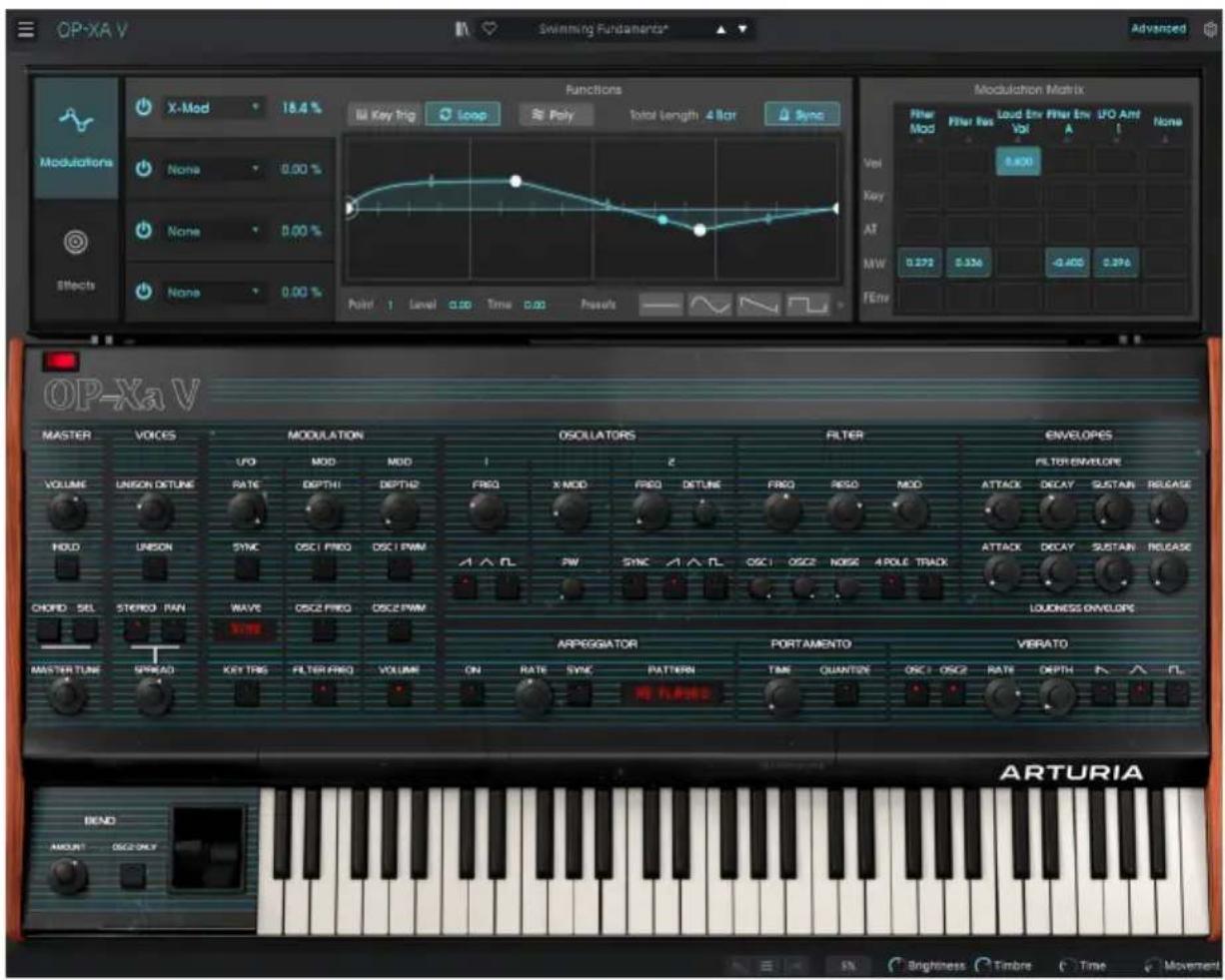This screenshot has height=980, width=1225.
Task: Click the Advanced button
Action: click(x=1158, y=29)
